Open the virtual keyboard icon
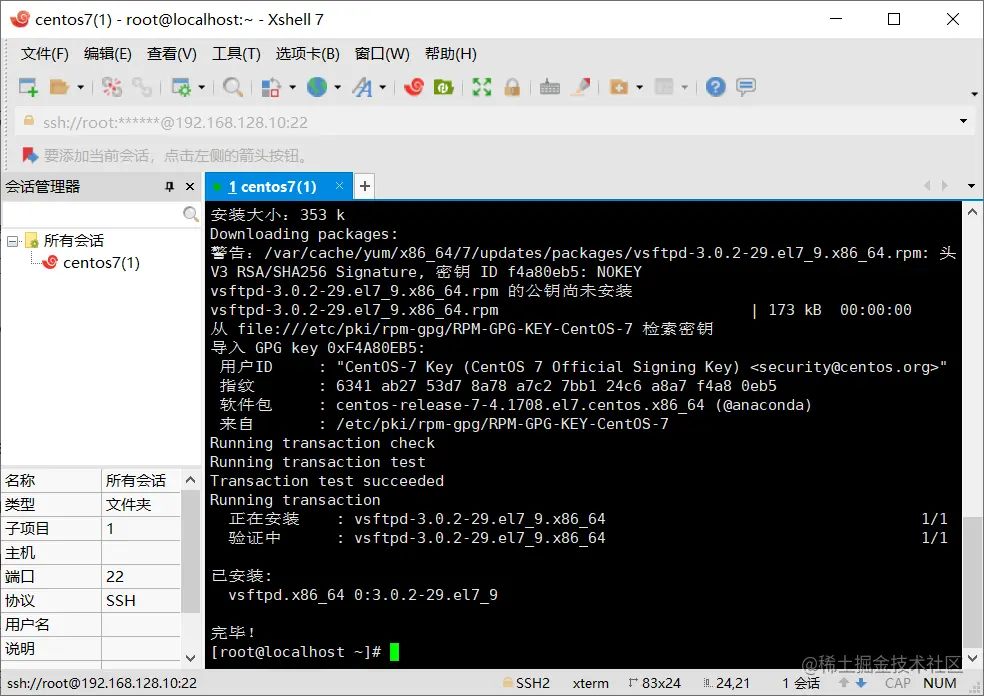Image resolution: width=984 pixels, height=696 pixels. 550,87
